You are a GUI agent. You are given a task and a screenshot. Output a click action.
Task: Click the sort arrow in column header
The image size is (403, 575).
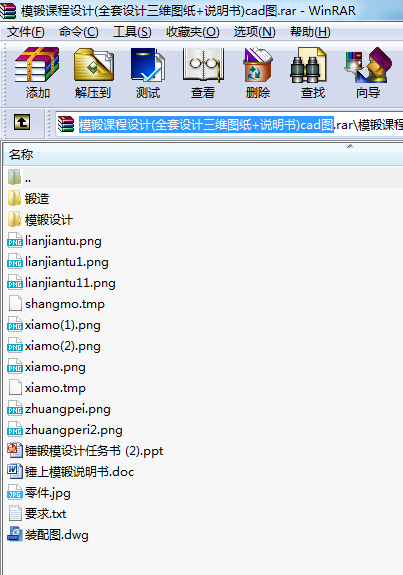coord(350,146)
